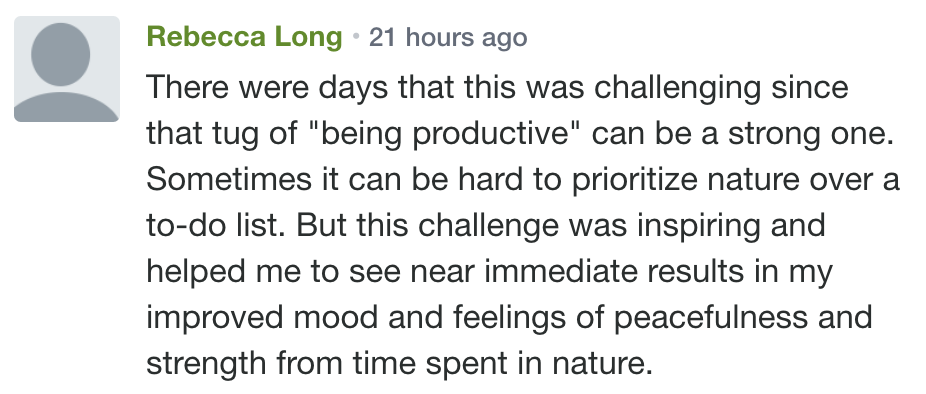
Task: Click the word "helped" in the comment
Action: coord(196,271)
